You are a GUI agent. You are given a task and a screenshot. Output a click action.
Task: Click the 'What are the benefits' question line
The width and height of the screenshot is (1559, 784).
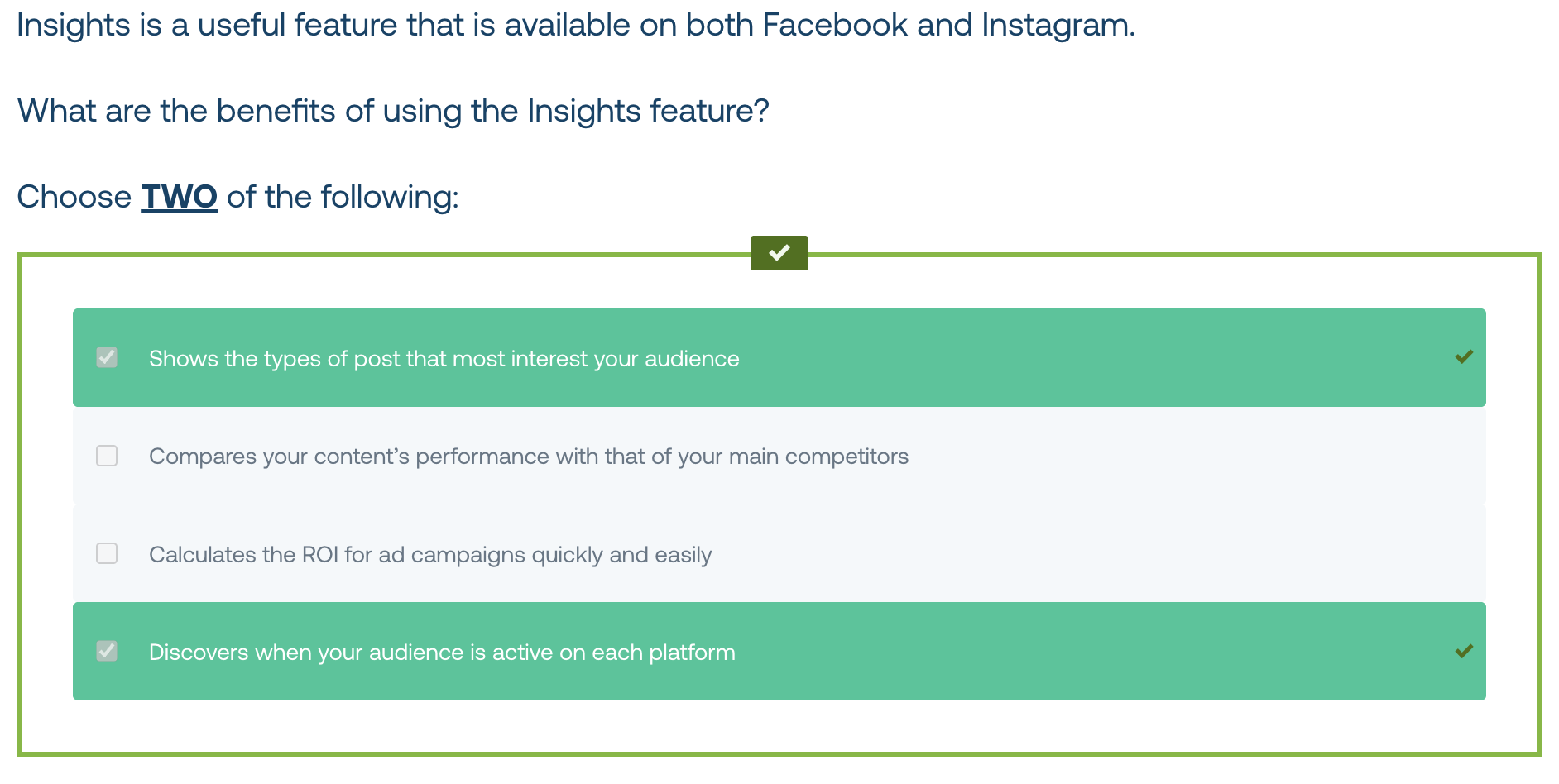tap(394, 111)
